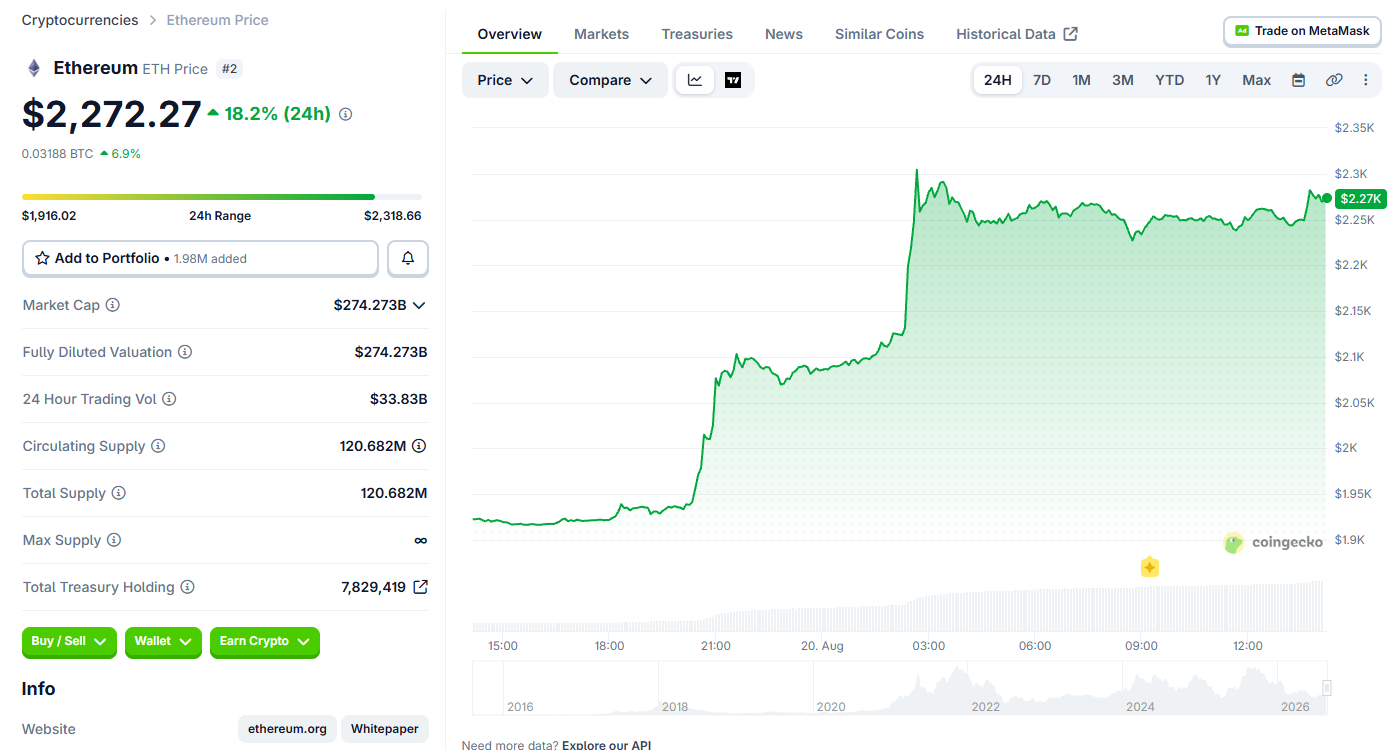Viewport: 1396px width, 750px height.
Task: Click the chart navigator right handle
Action: 1327,687
